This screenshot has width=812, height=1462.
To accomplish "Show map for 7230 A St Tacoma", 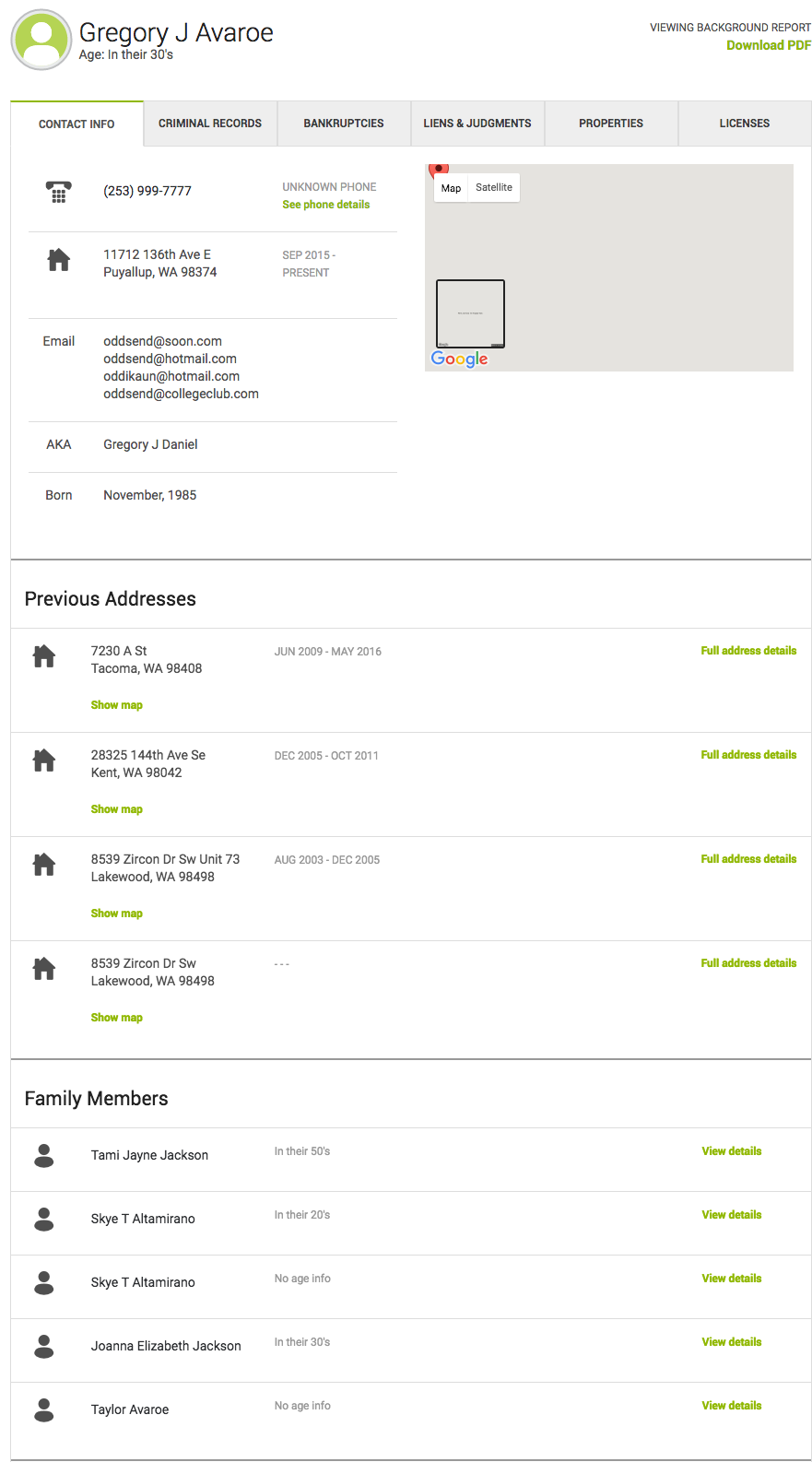I will point(117,705).
